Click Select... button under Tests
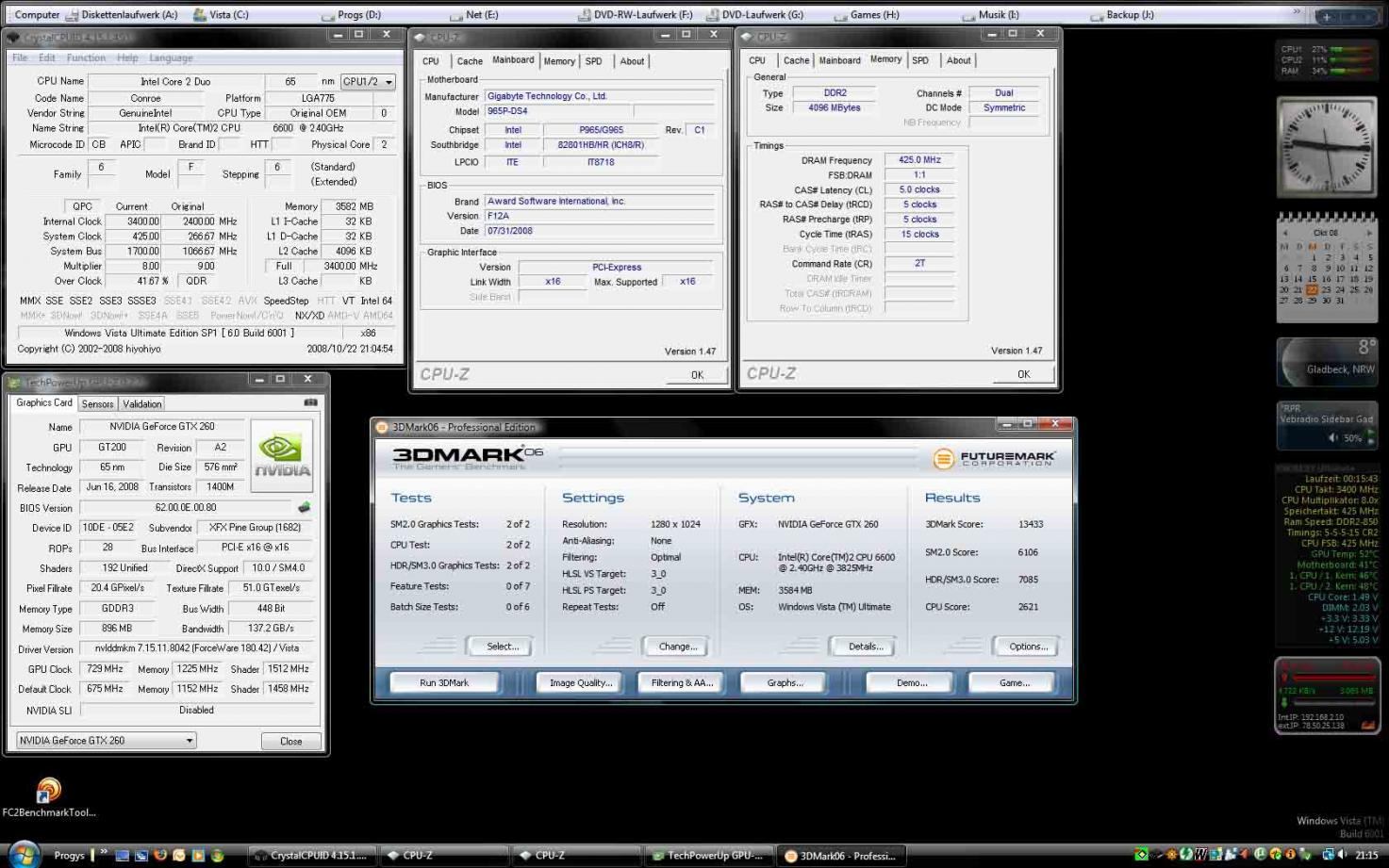1389x868 pixels. click(502, 647)
